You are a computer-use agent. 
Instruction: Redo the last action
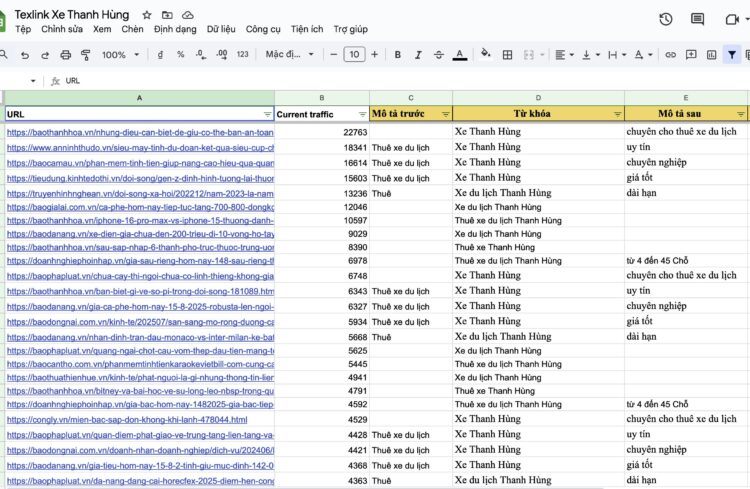tap(45, 55)
